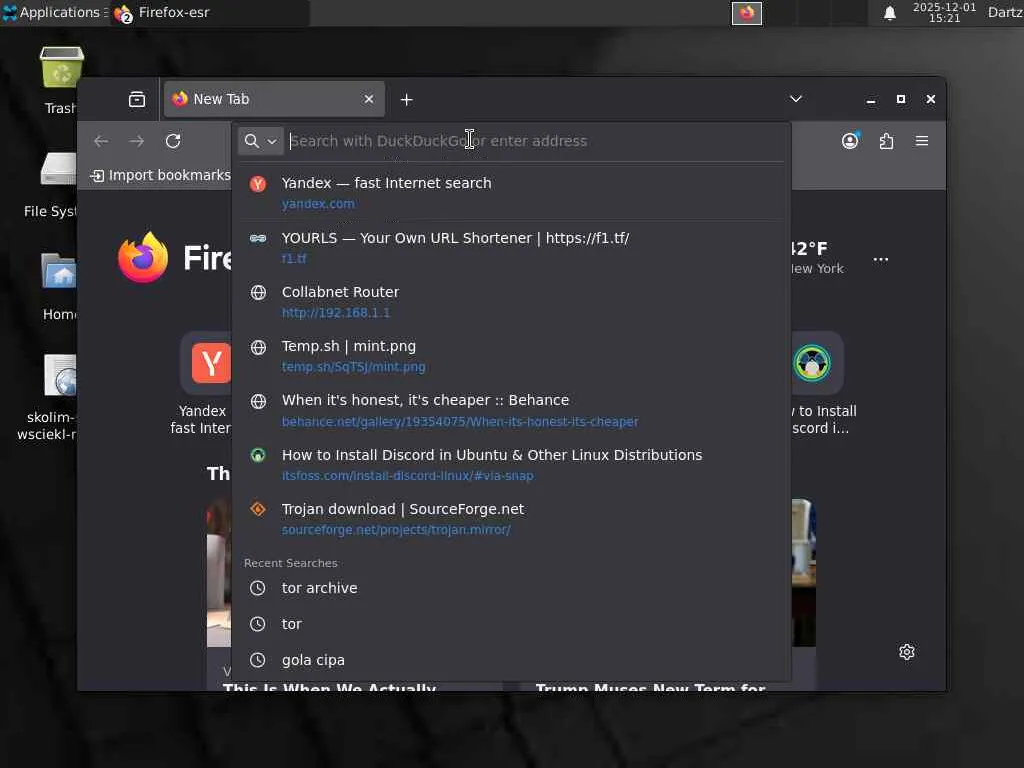Screen dimensions: 1024x768
Task: Click the Yandex favicon in suggestions
Action: (x=258, y=184)
